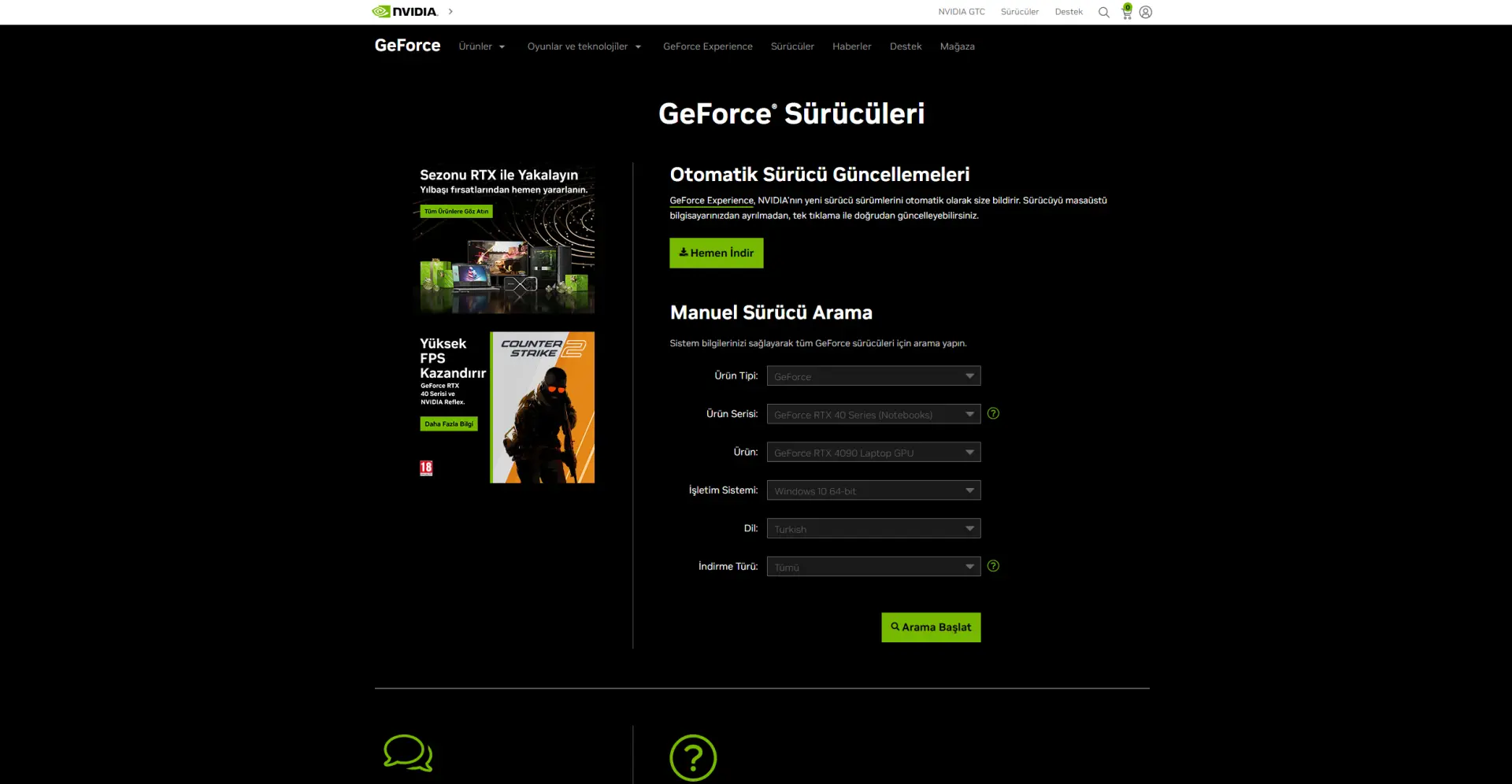Open the shopping cart icon
Image resolution: width=1512 pixels, height=784 pixels.
tap(1127, 12)
